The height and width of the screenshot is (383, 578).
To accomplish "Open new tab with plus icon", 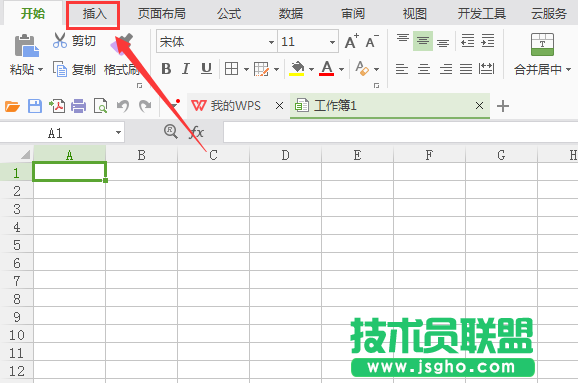I will coord(503,106).
